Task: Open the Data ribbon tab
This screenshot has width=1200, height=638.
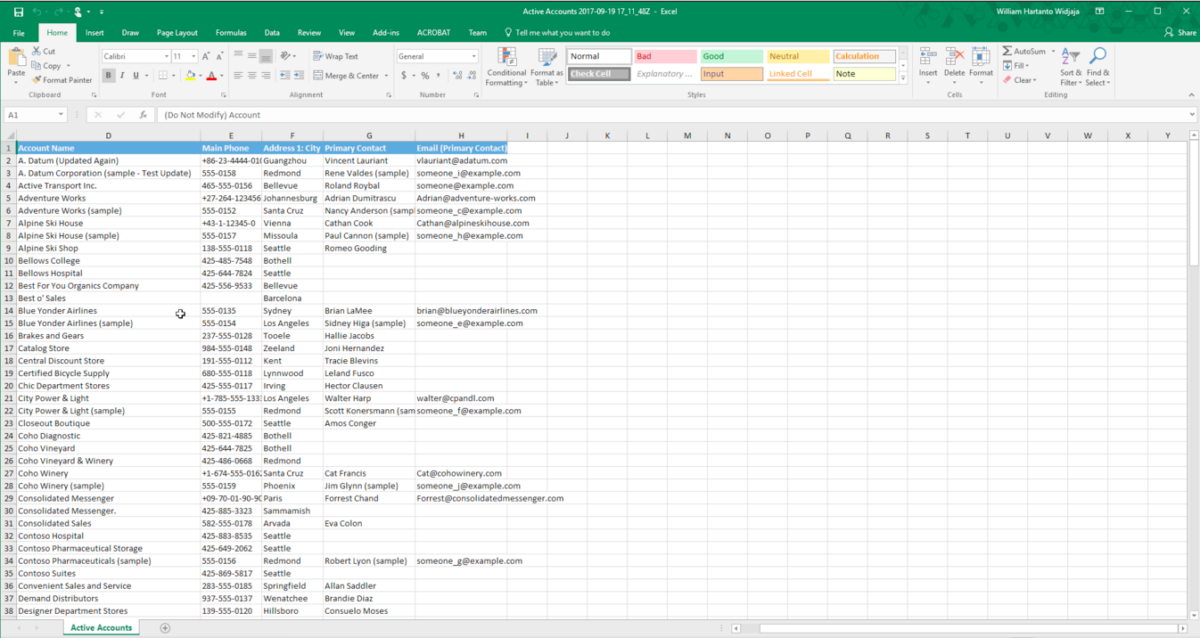Action: (272, 33)
